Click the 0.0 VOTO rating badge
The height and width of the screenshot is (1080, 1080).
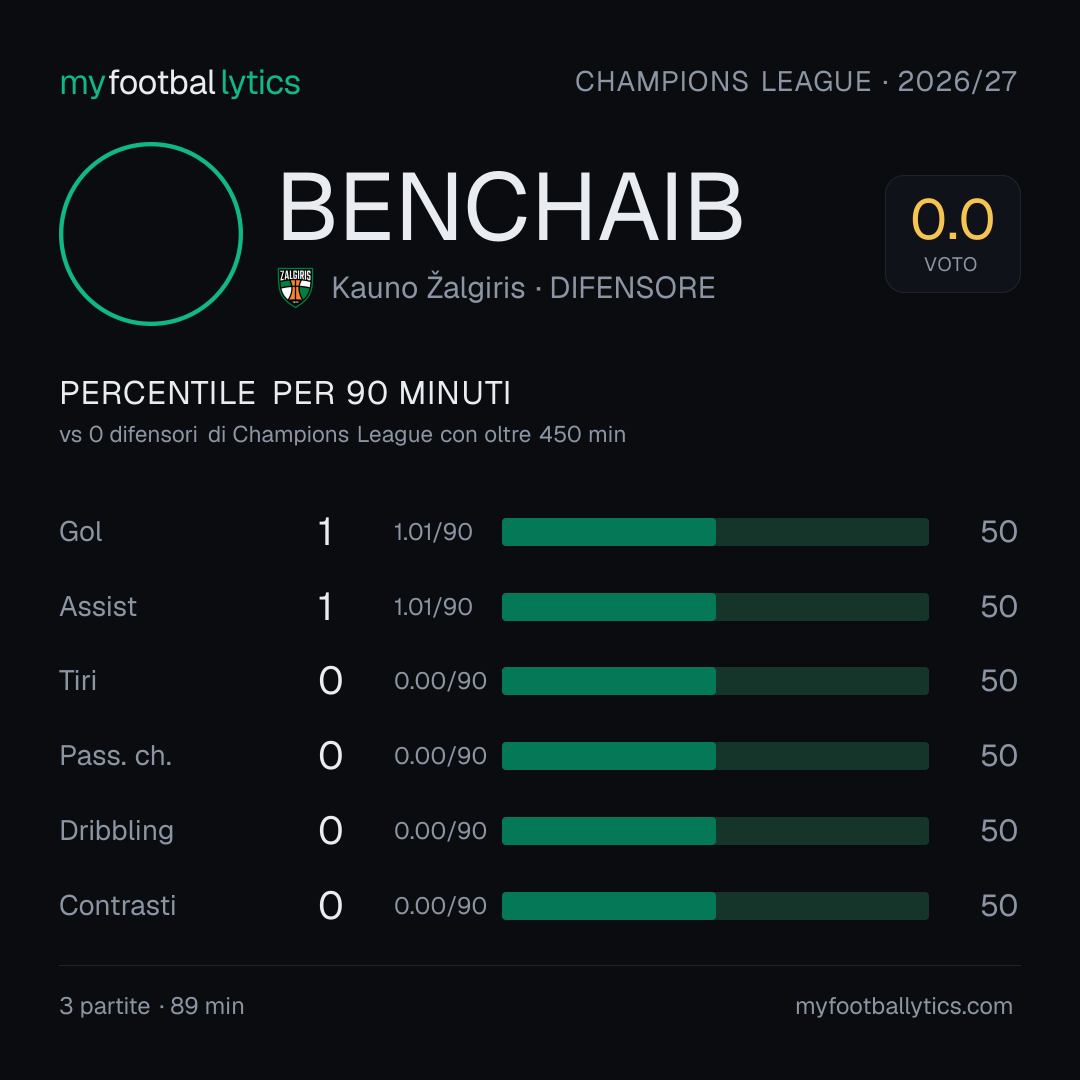click(x=953, y=233)
